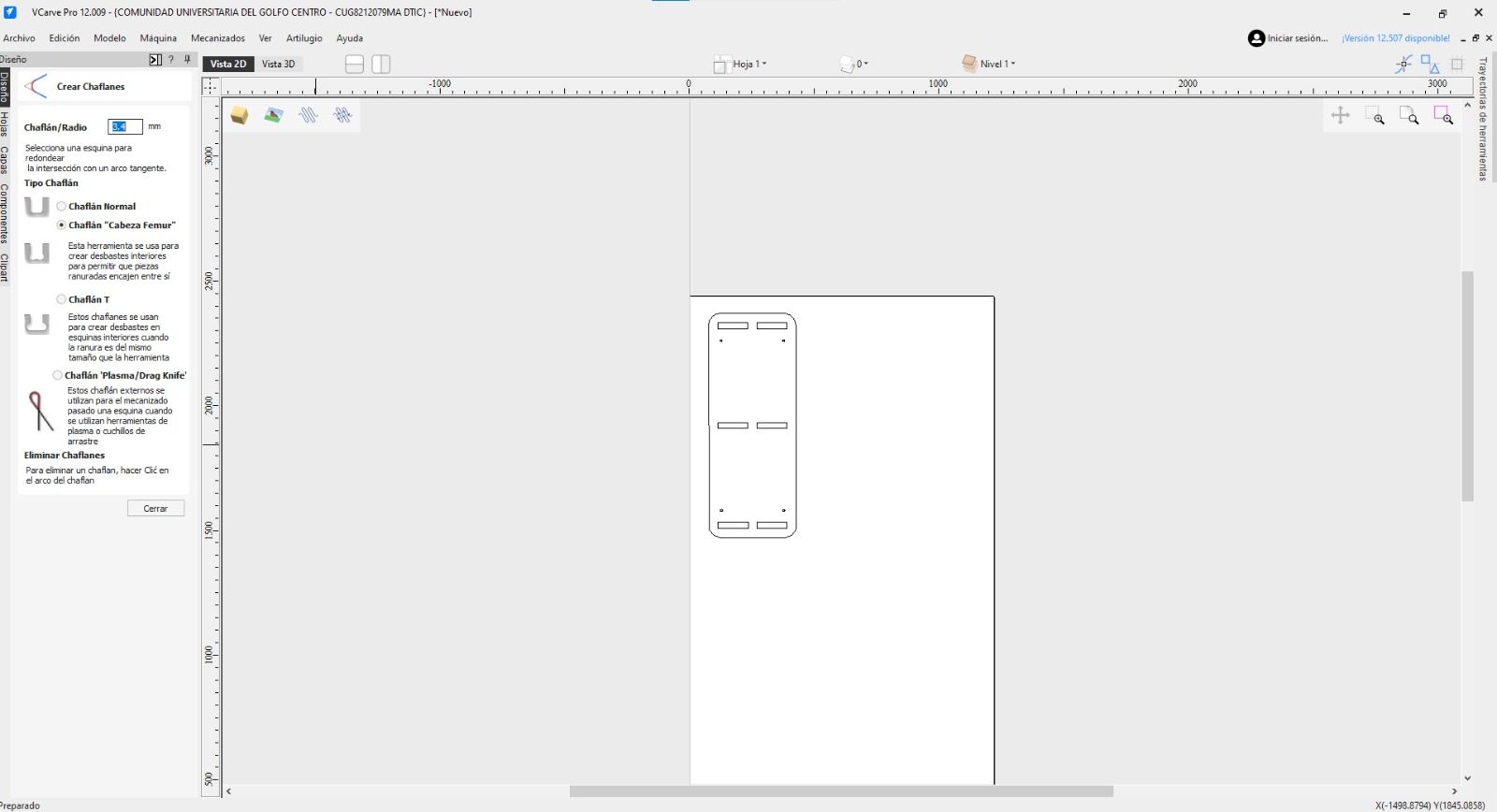Open the Ayuda menu
Image resolution: width=1497 pixels, height=812 pixels.
350,38
